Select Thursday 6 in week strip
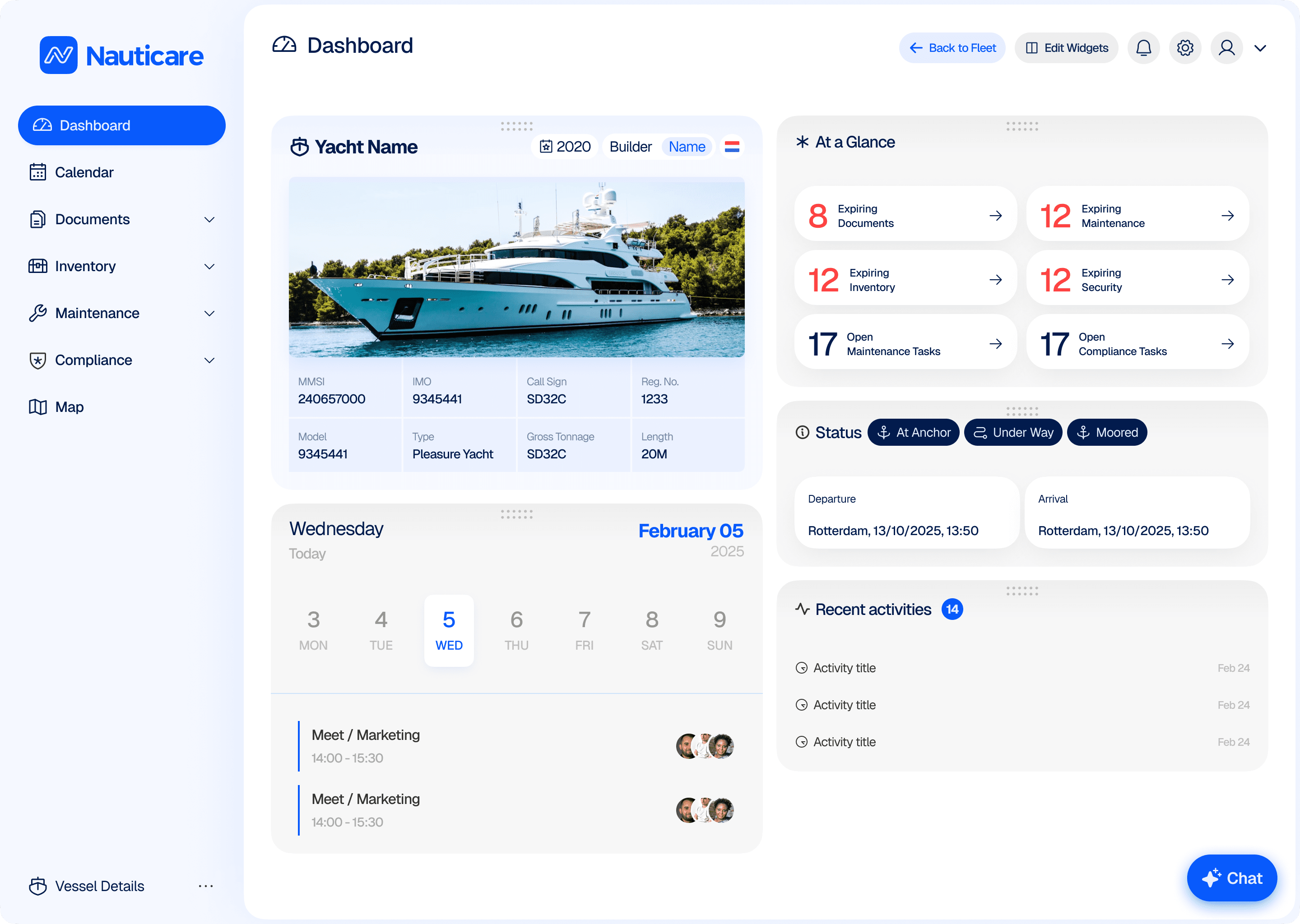The image size is (1300, 924). (x=516, y=630)
